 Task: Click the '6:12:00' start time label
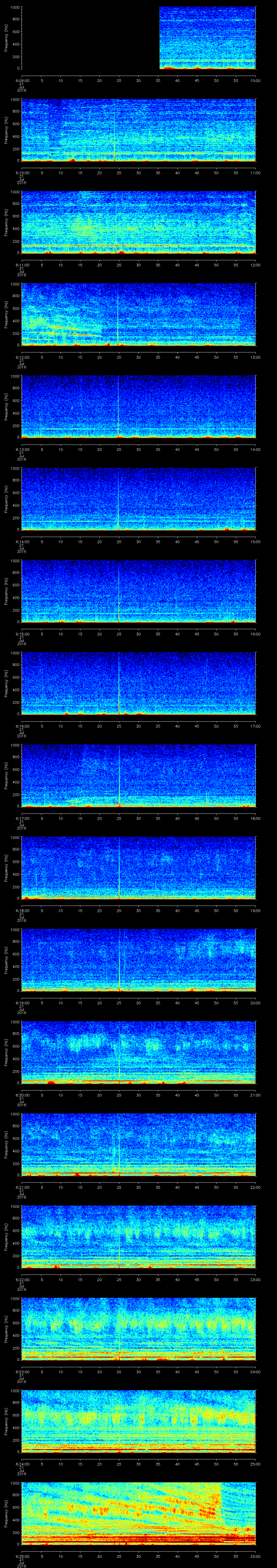[22, 357]
